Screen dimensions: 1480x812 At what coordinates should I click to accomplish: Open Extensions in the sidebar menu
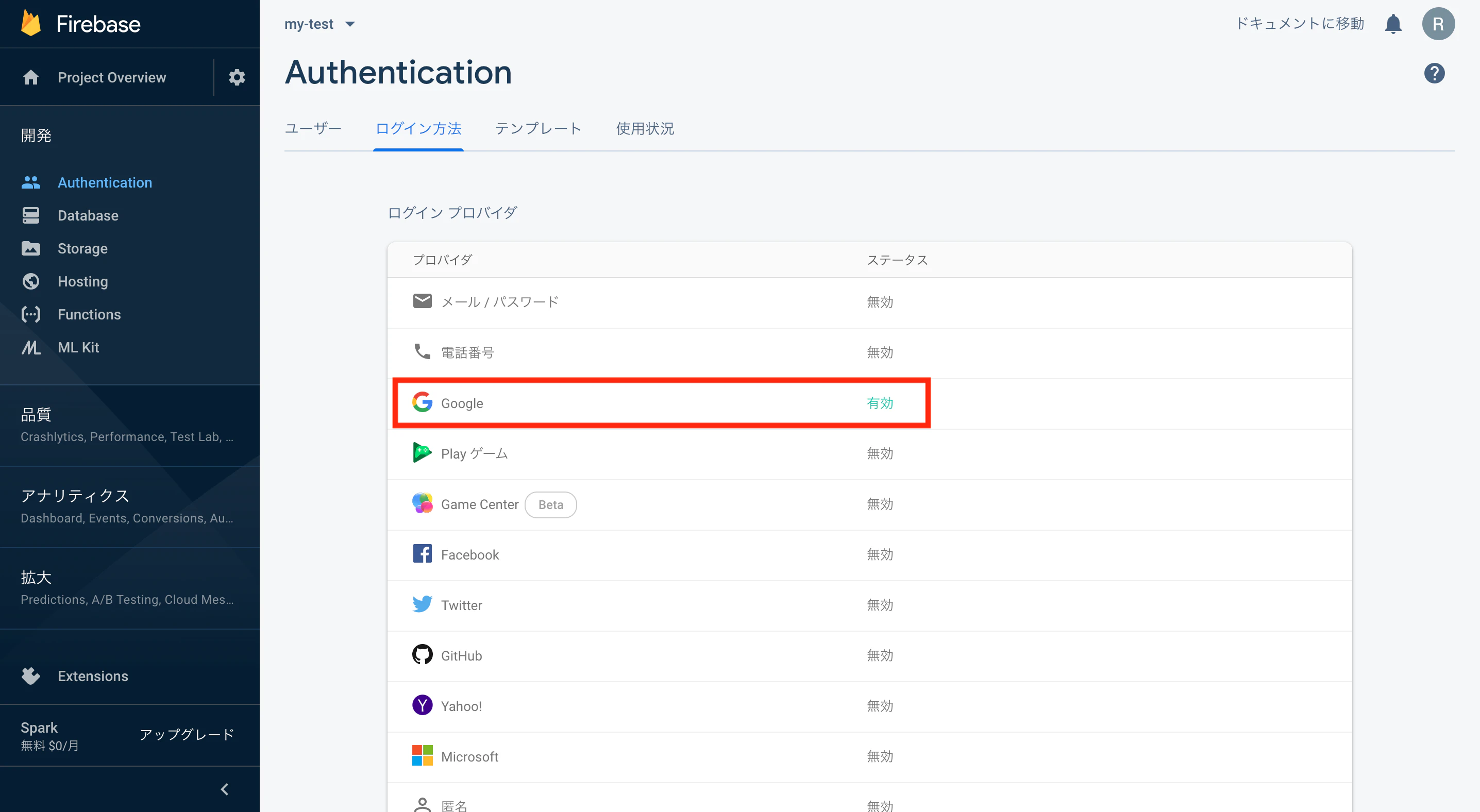pos(93,676)
